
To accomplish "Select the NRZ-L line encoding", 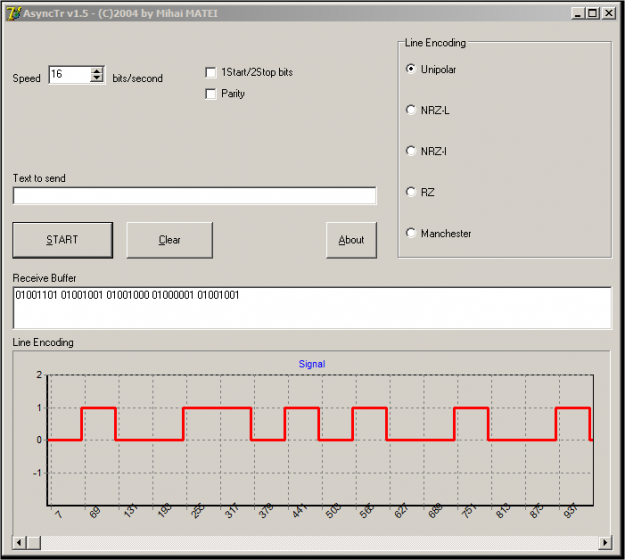I will (411, 110).
